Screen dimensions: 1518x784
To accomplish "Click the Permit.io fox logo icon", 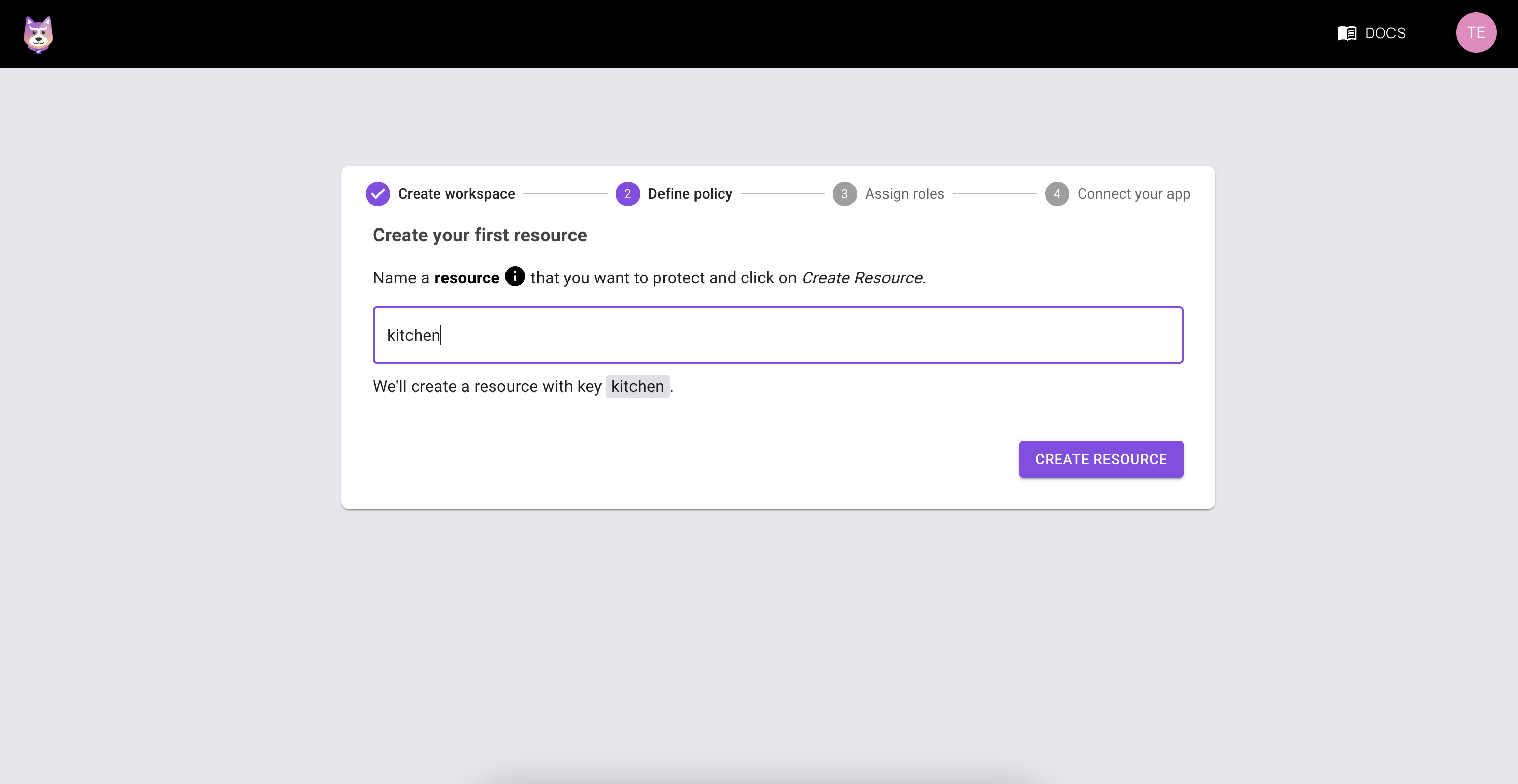I will tap(38, 33).
